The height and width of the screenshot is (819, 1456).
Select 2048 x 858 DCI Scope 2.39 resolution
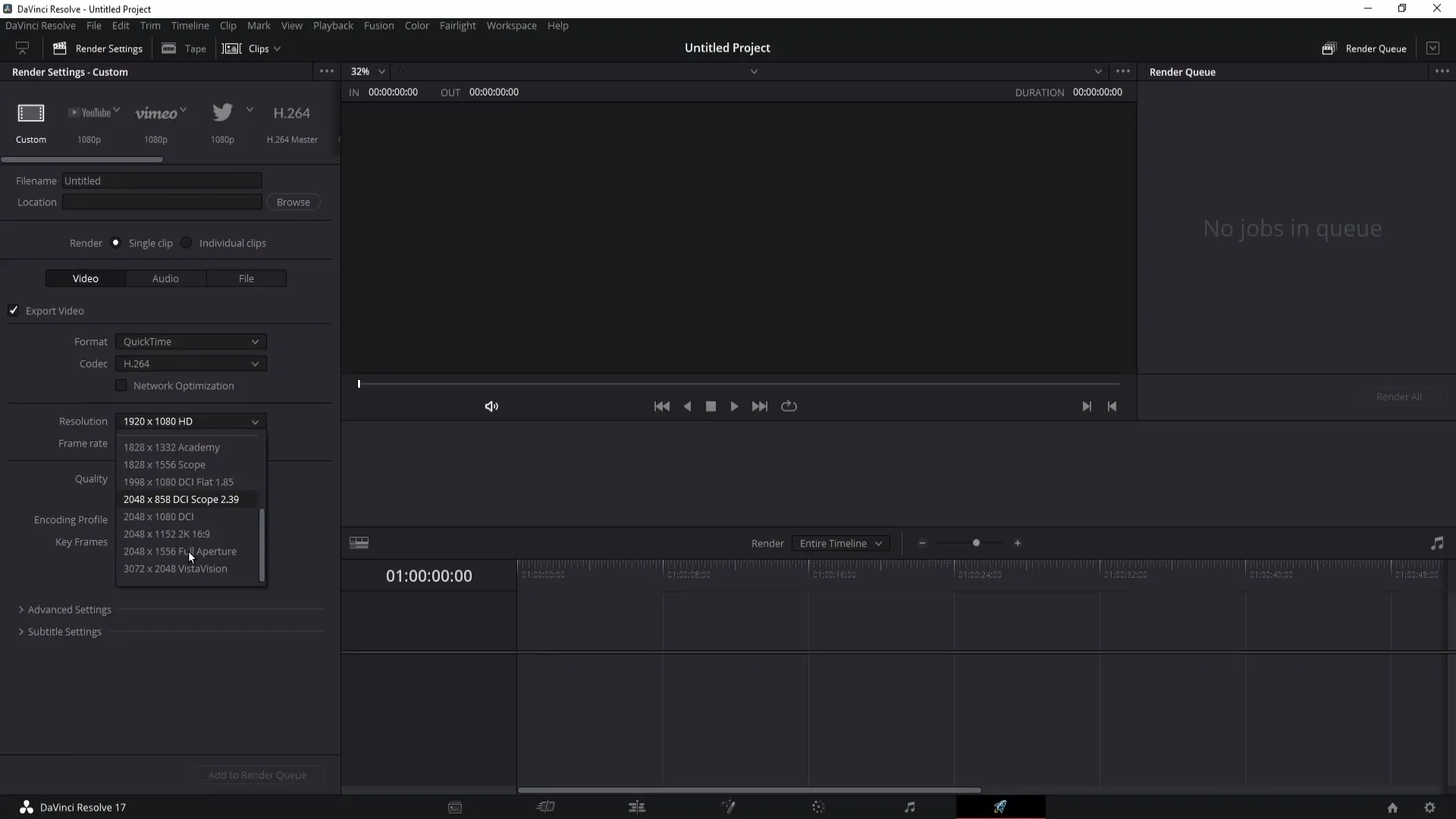(x=180, y=499)
